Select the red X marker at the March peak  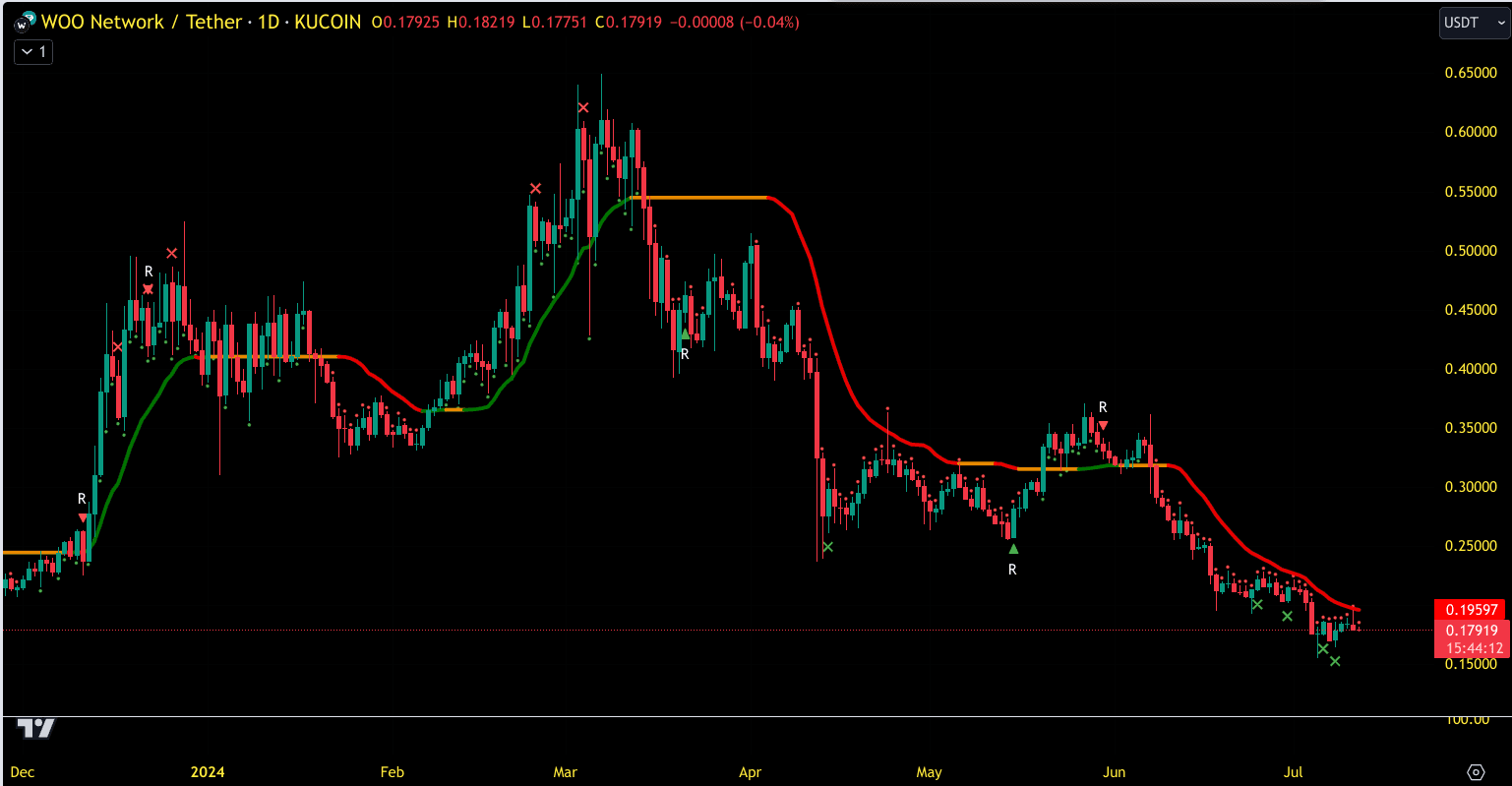[583, 107]
